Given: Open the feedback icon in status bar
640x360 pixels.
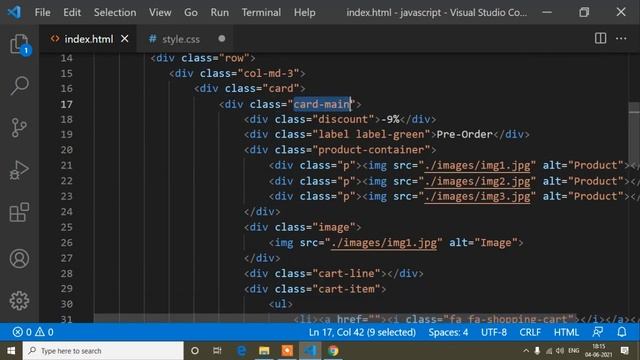Looking at the screenshot, I should tap(598, 332).
